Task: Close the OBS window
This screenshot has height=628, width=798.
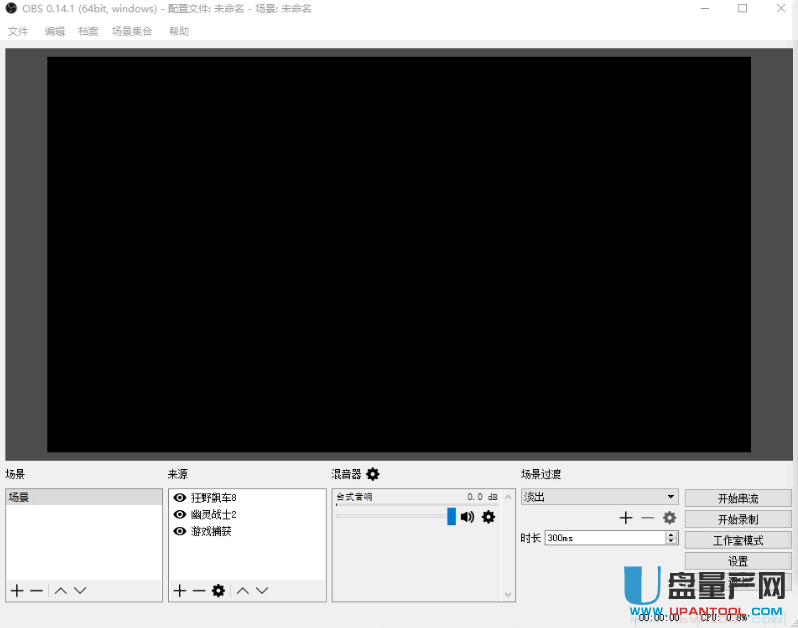Action: [781, 9]
